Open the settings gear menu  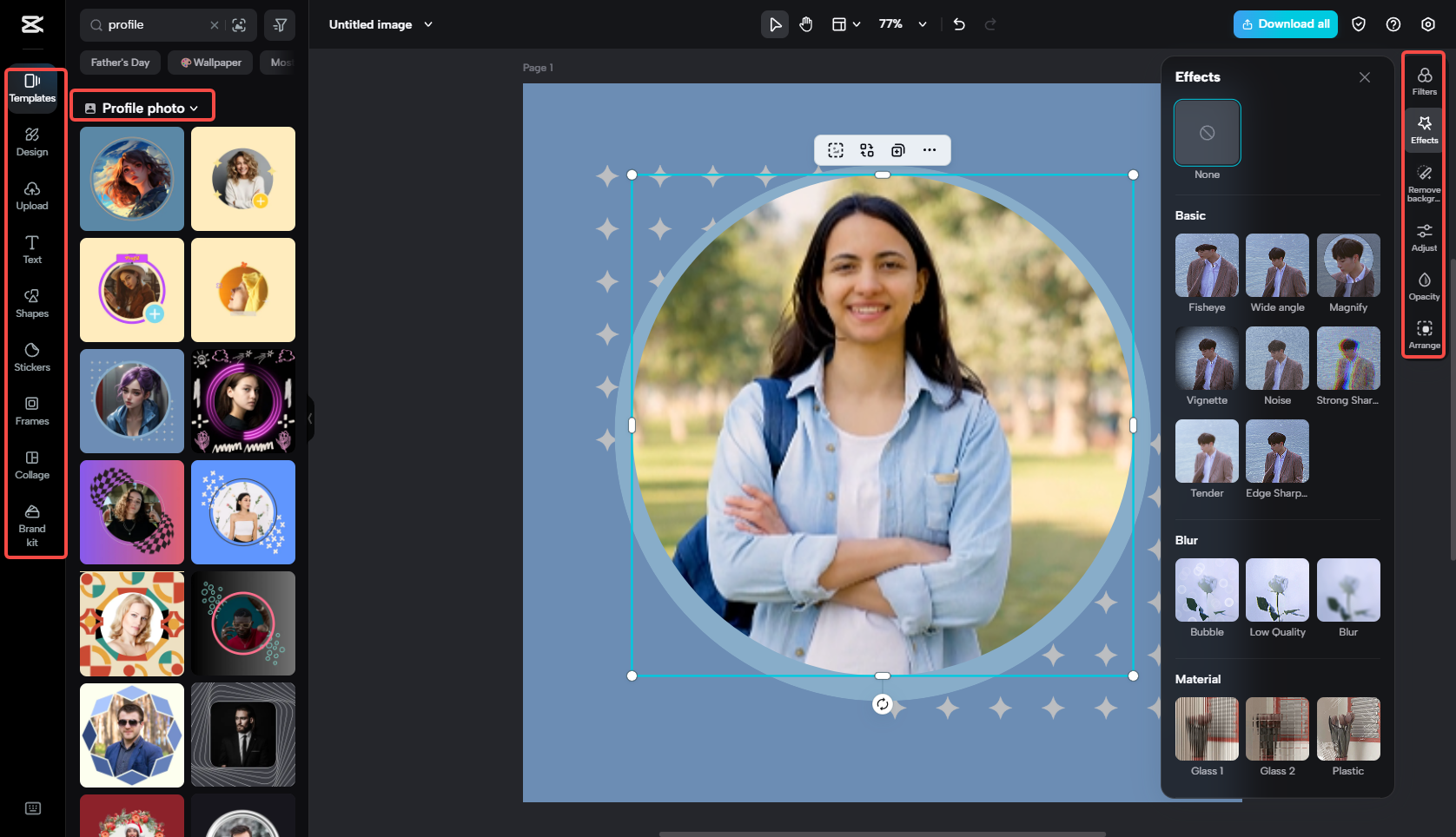(x=1428, y=24)
